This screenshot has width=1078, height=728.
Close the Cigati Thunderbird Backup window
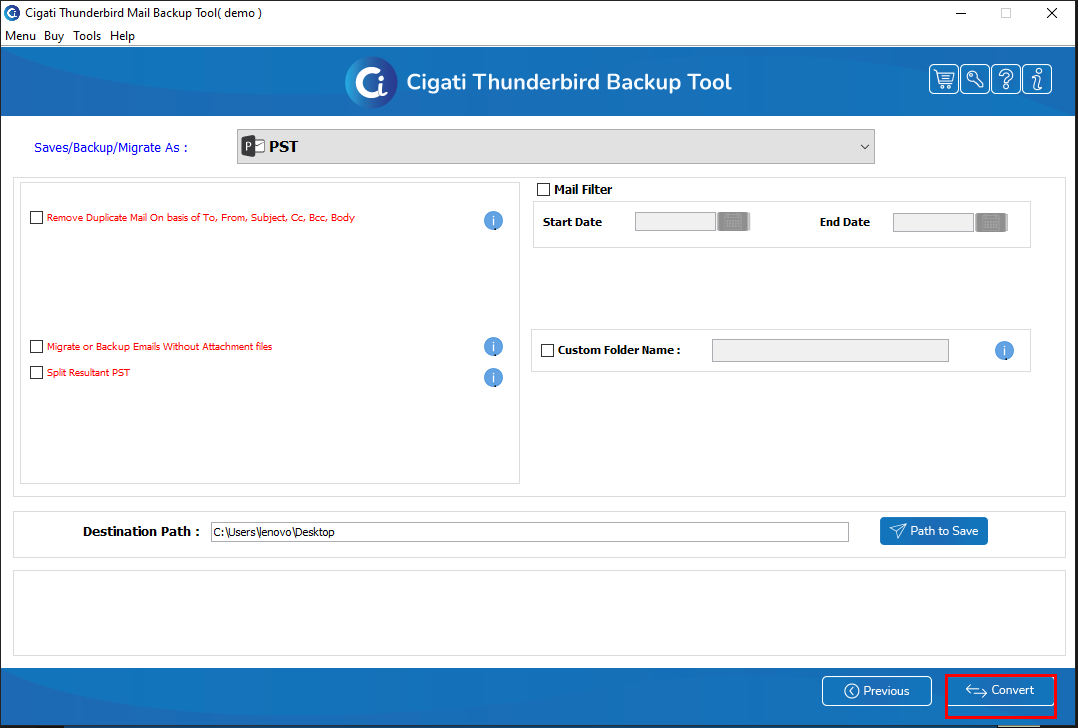point(1052,13)
